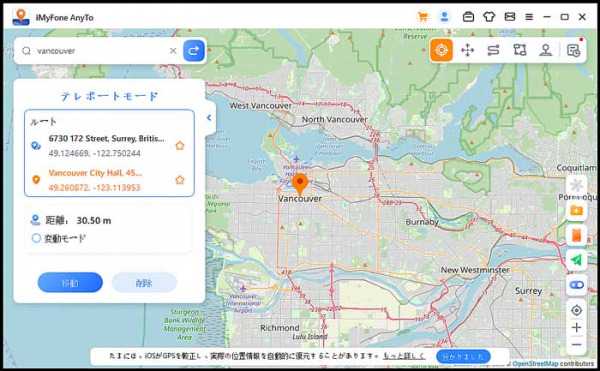
Task: Open the もっと詳しく link
Action: click(x=403, y=356)
